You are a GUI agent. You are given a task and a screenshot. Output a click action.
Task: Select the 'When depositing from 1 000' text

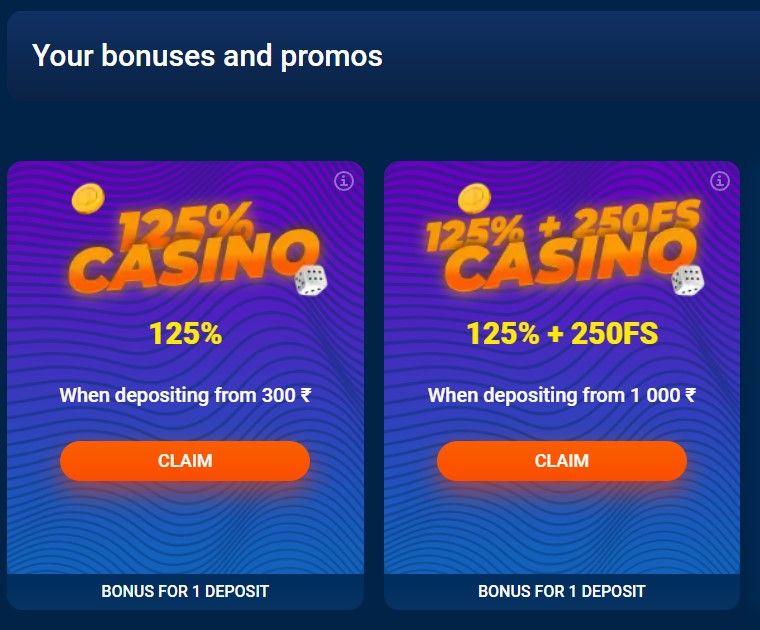(x=554, y=395)
